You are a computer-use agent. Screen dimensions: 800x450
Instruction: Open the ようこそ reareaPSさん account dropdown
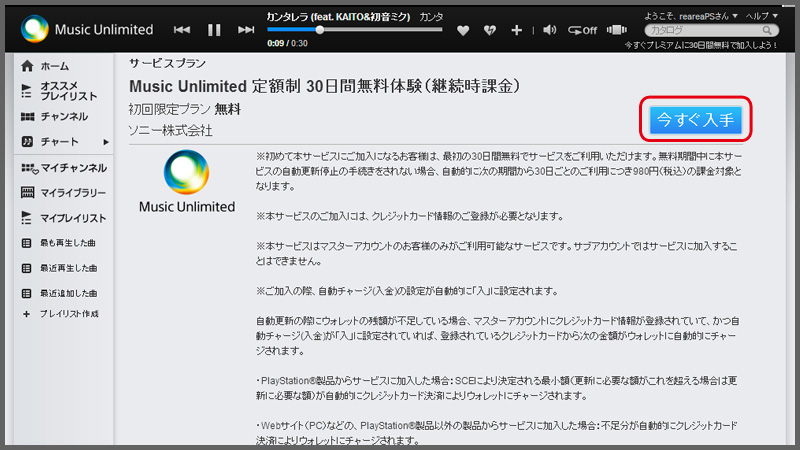pyautogui.click(x=690, y=16)
